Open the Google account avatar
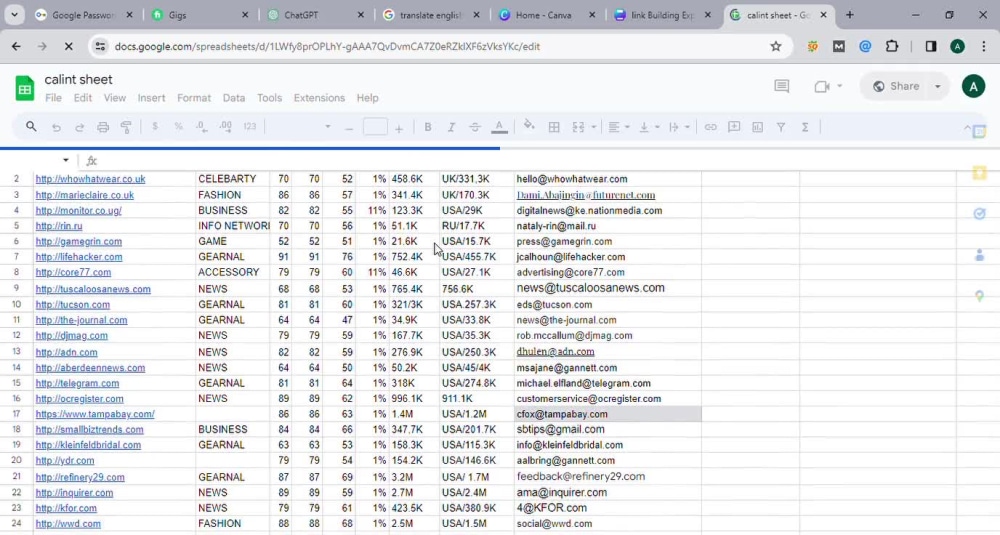This screenshot has height=535, width=1000. 973,86
